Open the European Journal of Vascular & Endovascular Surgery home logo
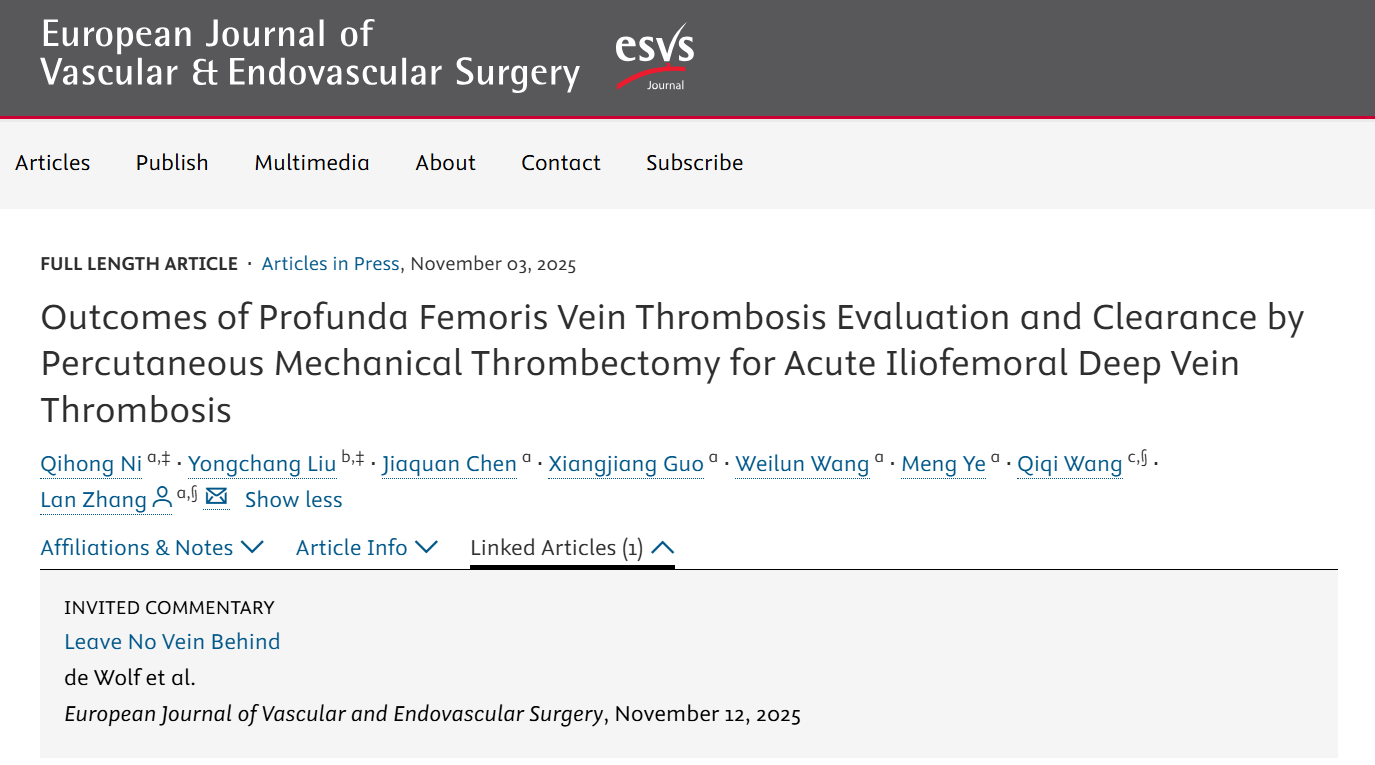This screenshot has width=1375, height=765. tap(310, 54)
